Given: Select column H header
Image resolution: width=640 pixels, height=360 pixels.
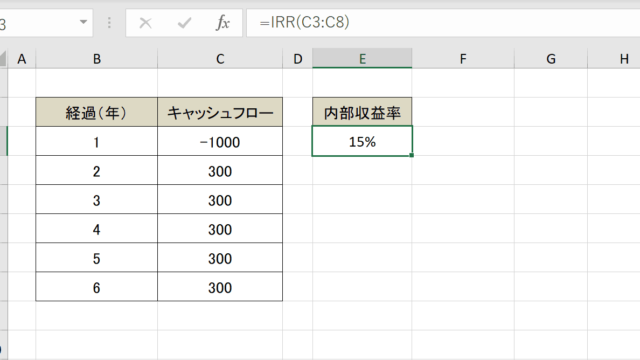Looking at the screenshot, I should 614,59.
